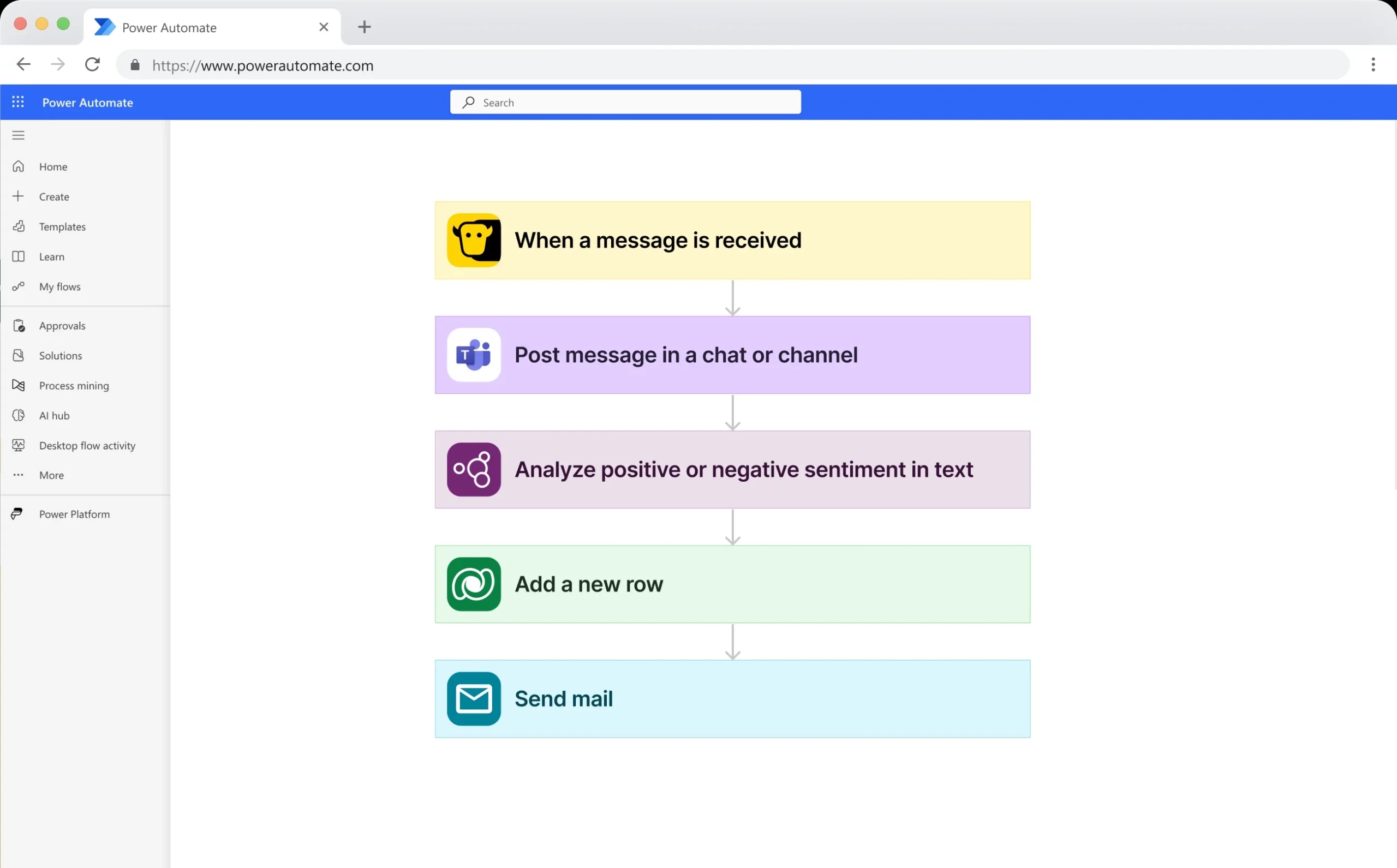Click the Add a new row connector icon
The width and height of the screenshot is (1397, 868).
pos(474,584)
